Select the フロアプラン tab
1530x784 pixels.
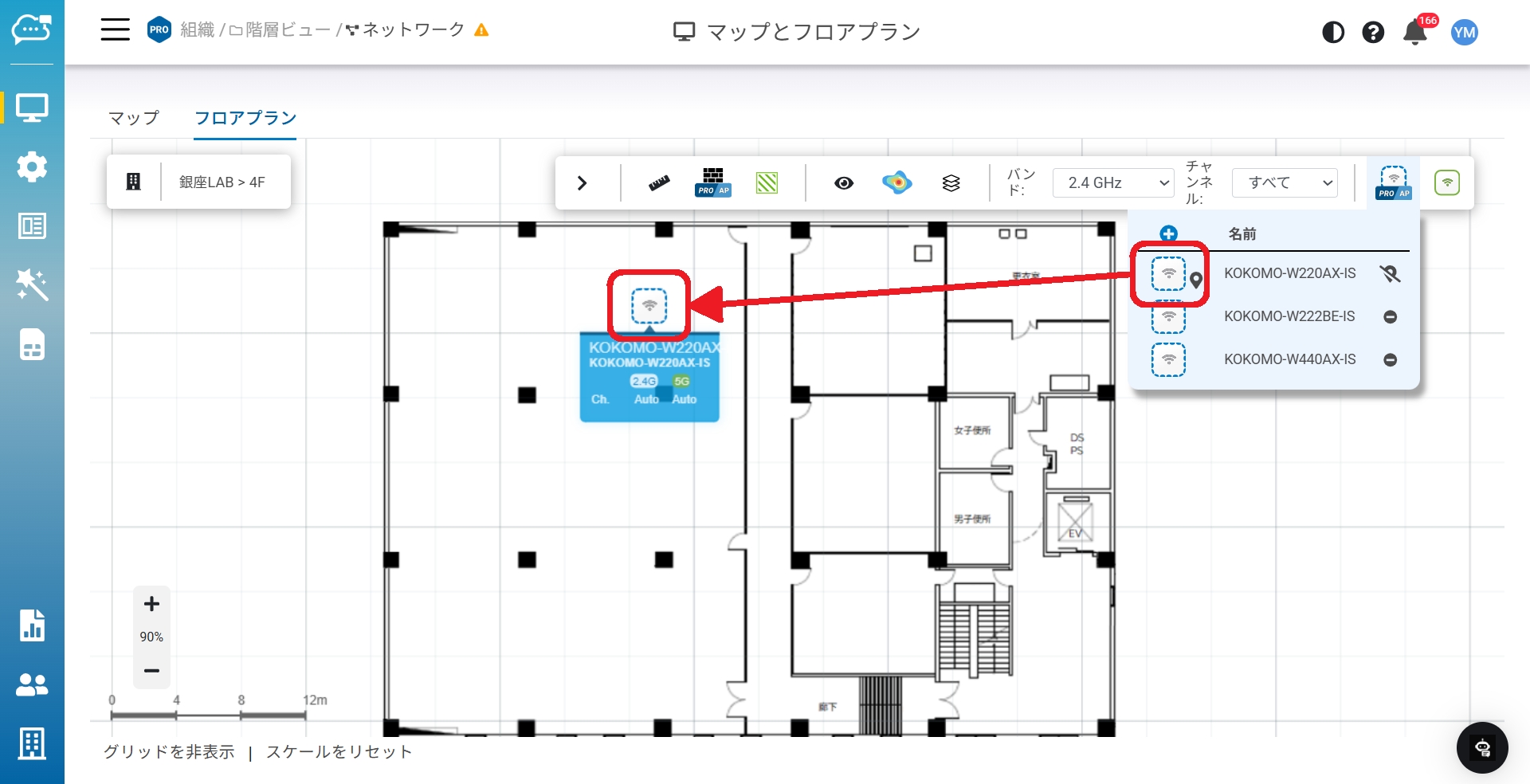point(245,118)
